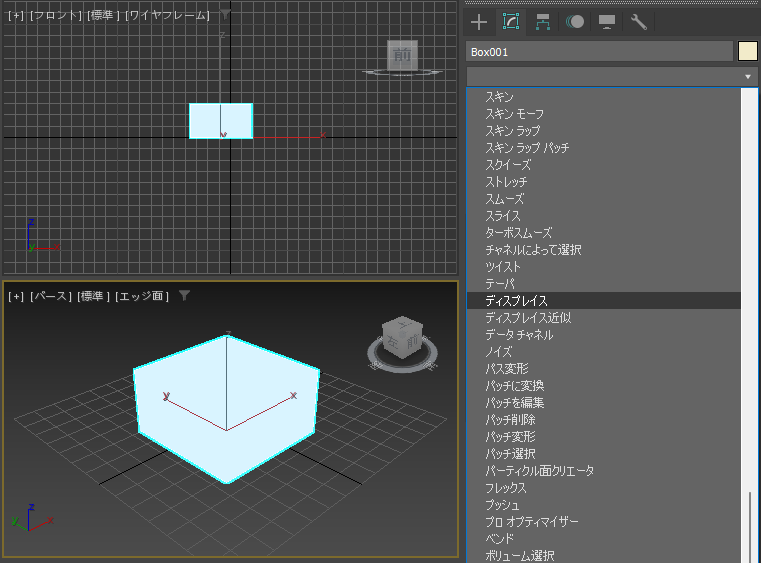Open the Modify command panel tab
The width and height of the screenshot is (761, 563).
click(x=511, y=22)
